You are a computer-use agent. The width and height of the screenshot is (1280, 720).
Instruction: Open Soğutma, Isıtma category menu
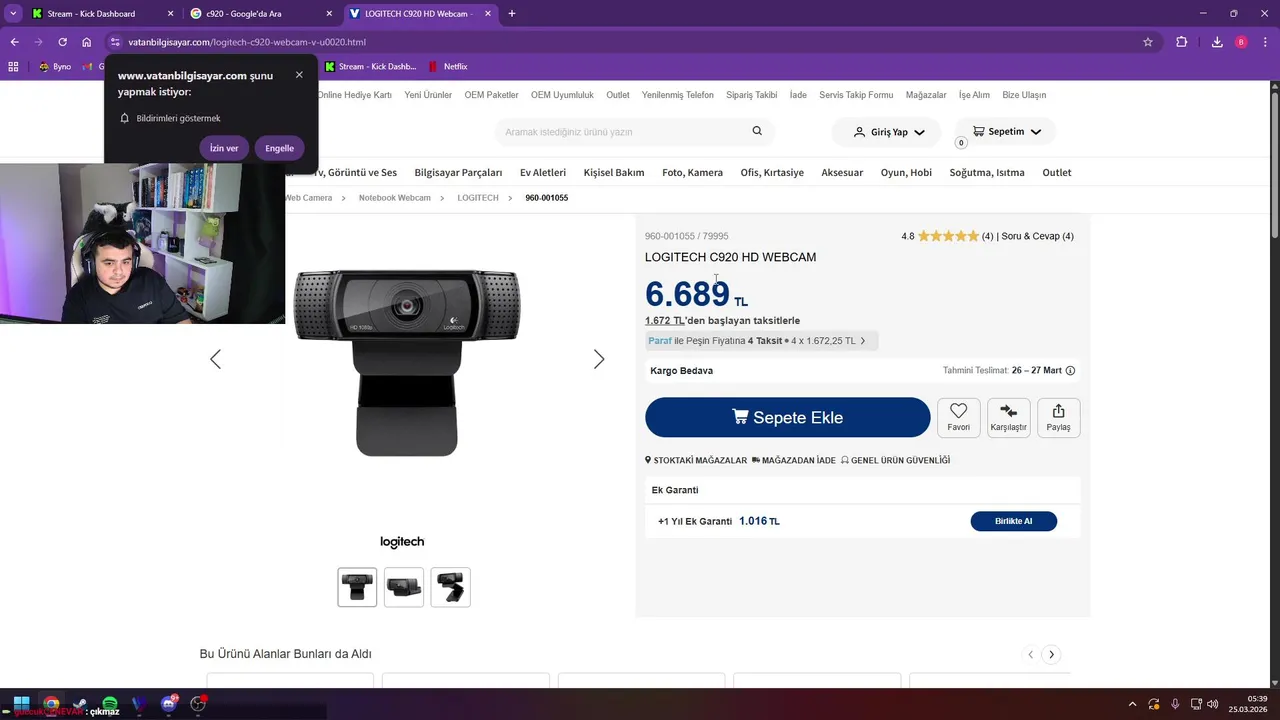pyautogui.click(x=987, y=172)
